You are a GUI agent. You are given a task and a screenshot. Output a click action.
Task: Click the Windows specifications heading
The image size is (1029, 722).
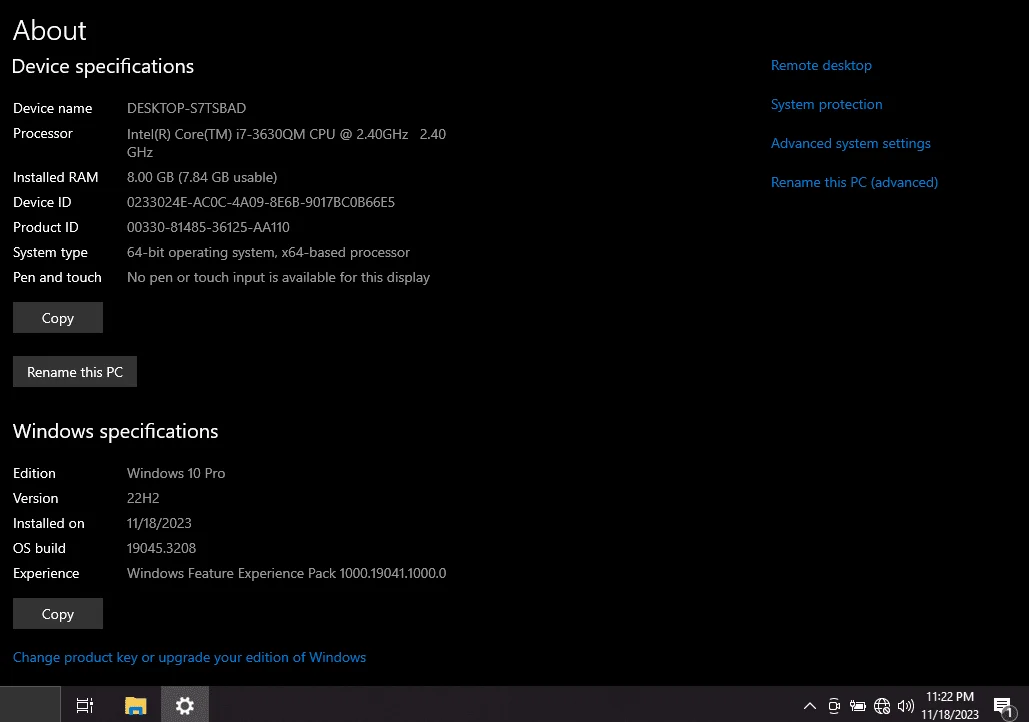(116, 431)
